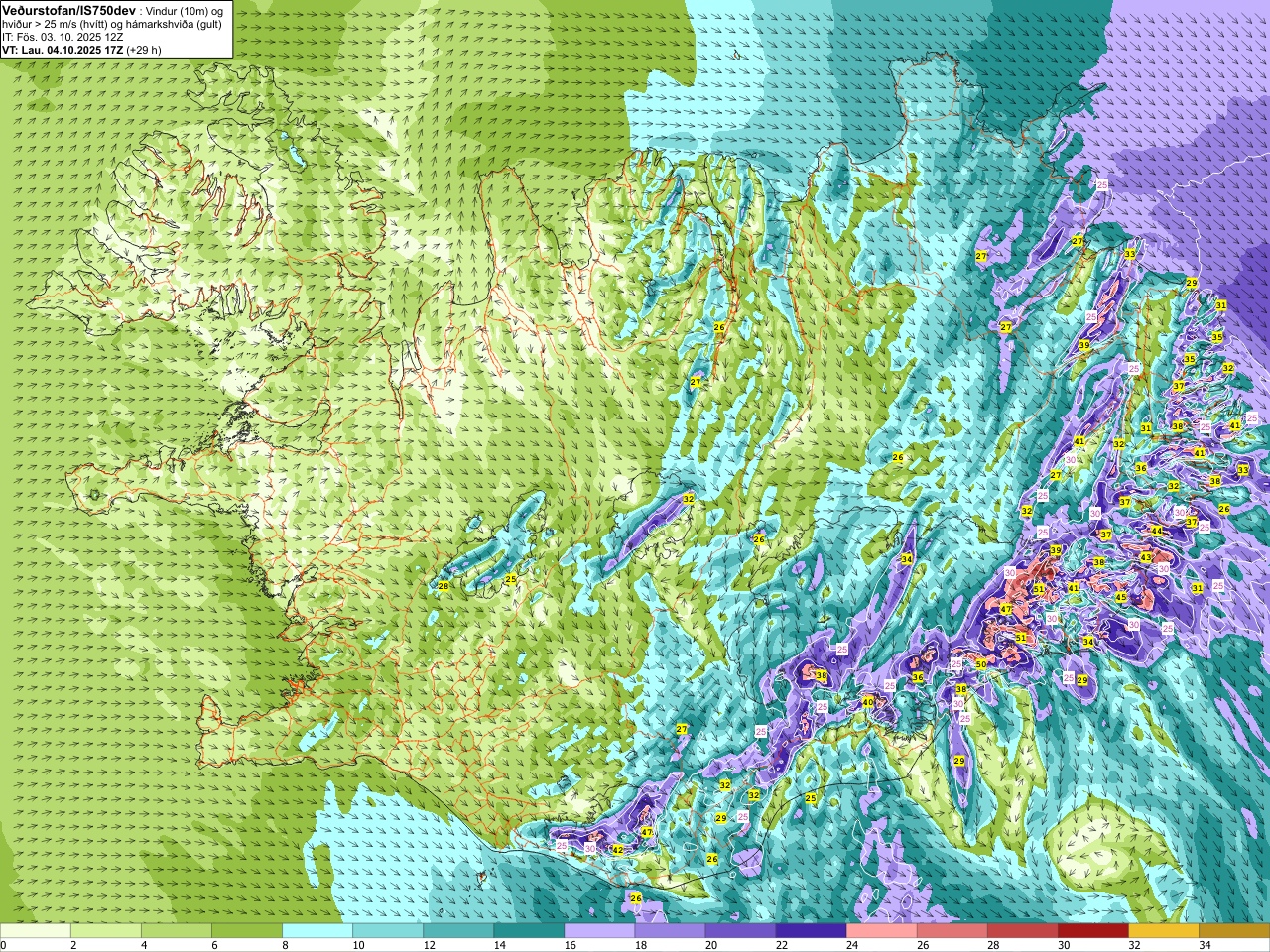Click legend tick label '20'

tap(711, 945)
